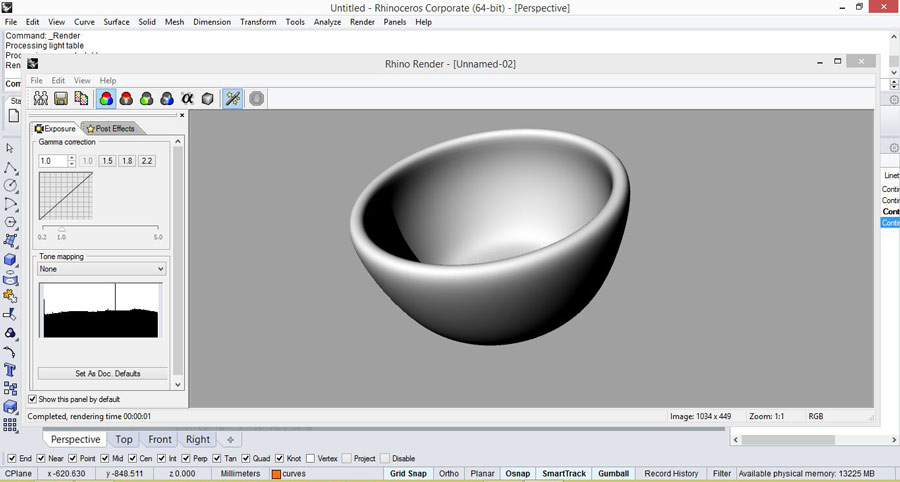Show the alpha channel
The image size is (900, 482).
tap(187, 98)
